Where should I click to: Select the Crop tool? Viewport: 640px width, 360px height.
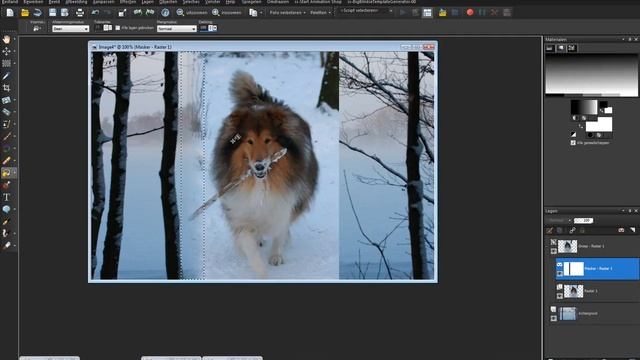pyautogui.click(x=7, y=88)
